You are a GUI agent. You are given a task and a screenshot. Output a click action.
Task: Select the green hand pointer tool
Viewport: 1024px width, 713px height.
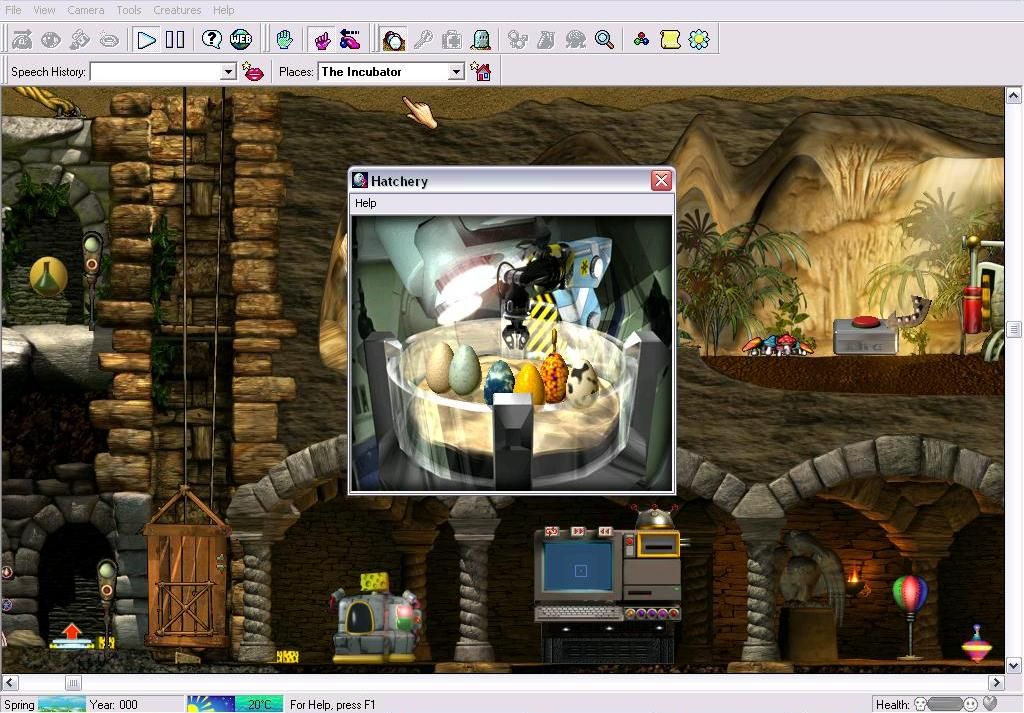[285, 40]
